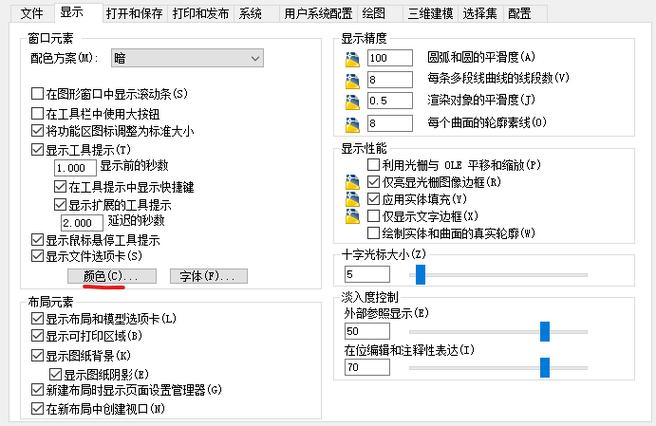Screen dimensions: 656x426
Task: Click the 圆弧和圆的平滑度 field showing 100
Action: [x=390, y=58]
